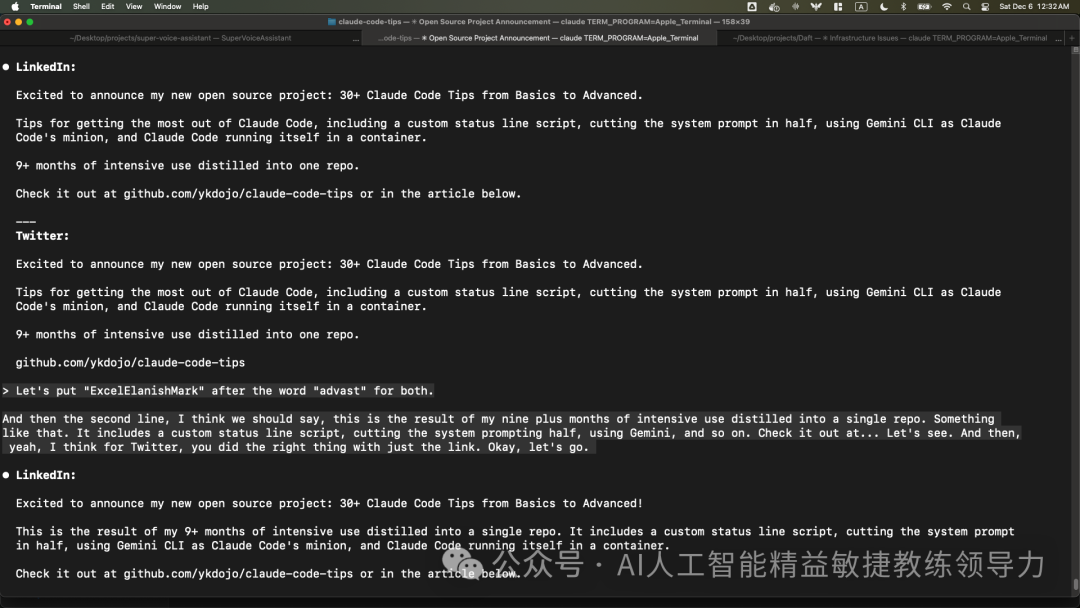Click the line 'This is the result of my 9+ months'
The image size is (1080, 608).
click(x=515, y=531)
